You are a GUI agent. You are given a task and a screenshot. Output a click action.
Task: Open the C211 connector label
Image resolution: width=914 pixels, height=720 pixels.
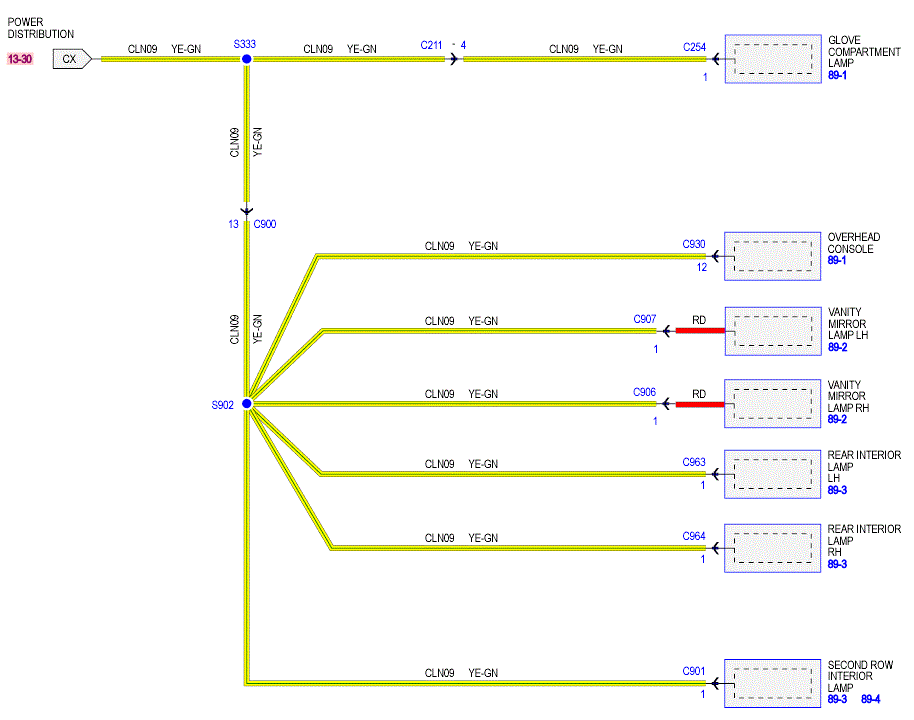coord(431,45)
